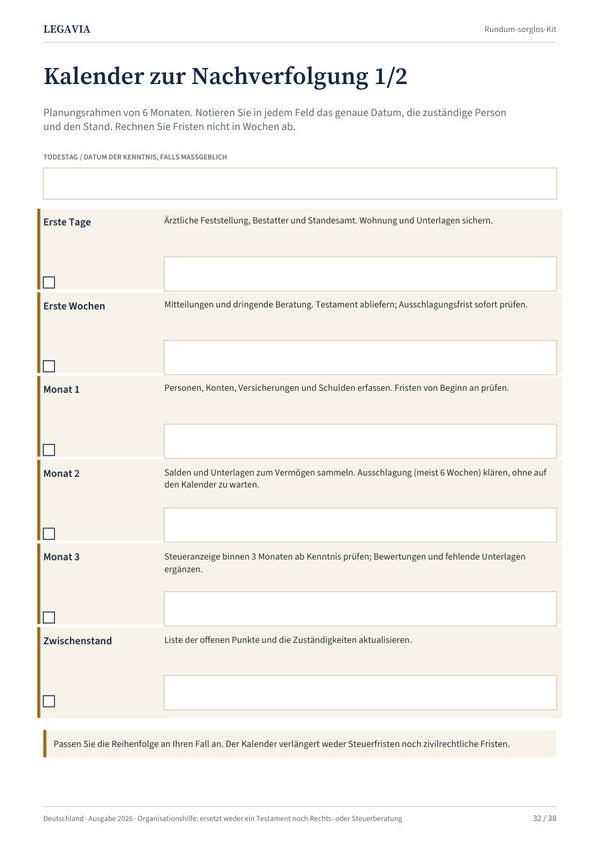The image size is (600, 849).
Task: Select the Monat 3 notes field
Action: click(360, 609)
